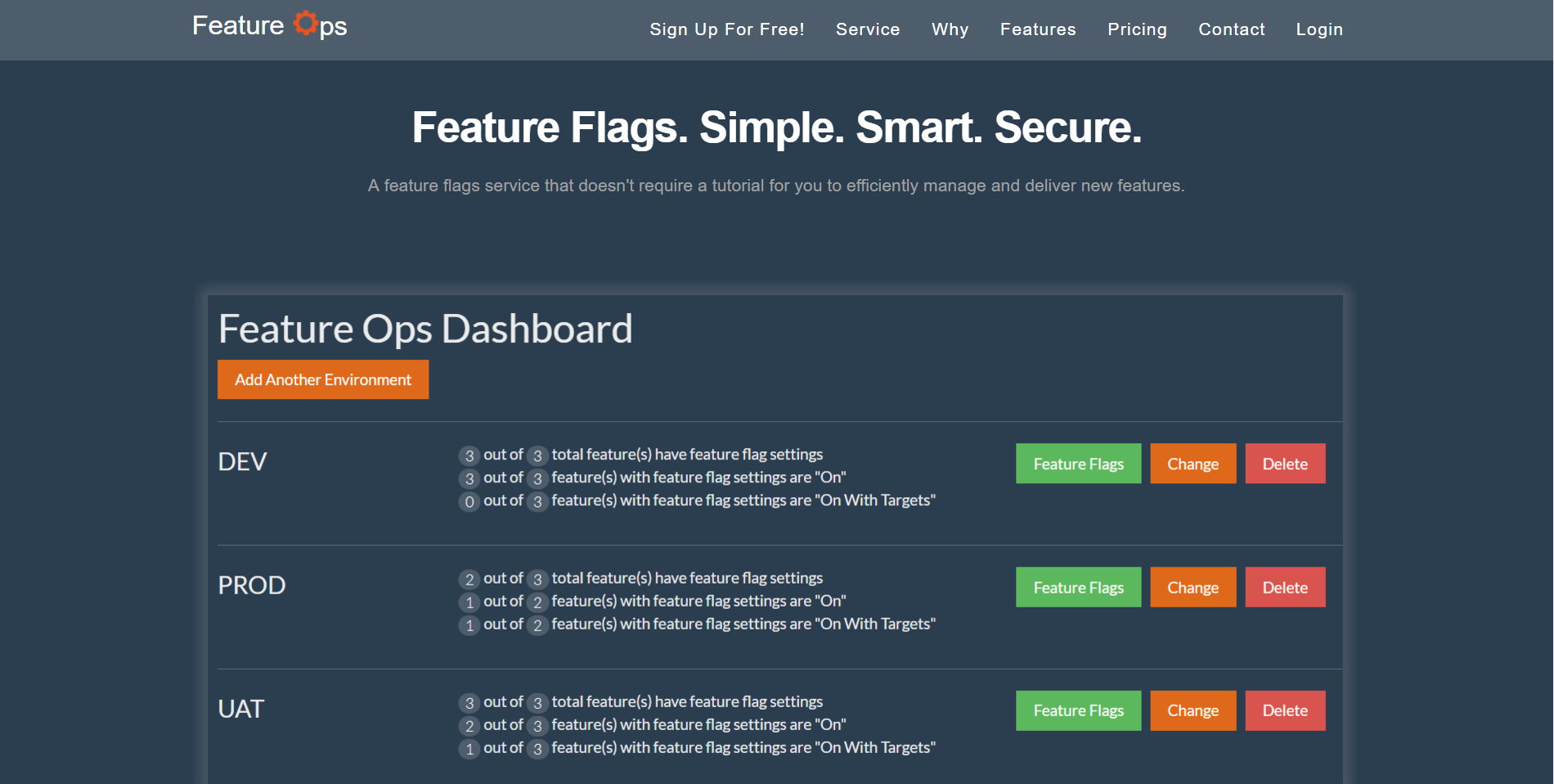Click DEV "On With Targets" line

click(x=697, y=500)
